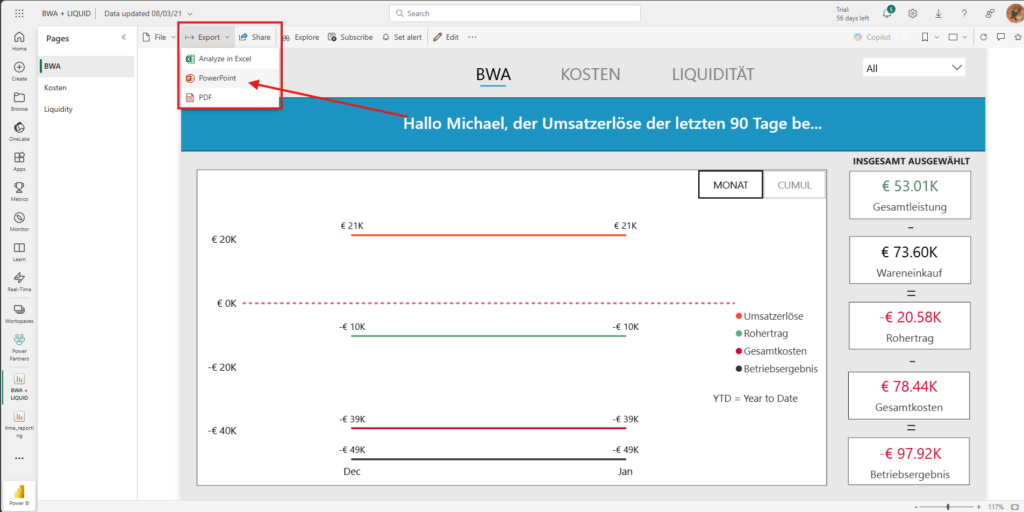Open the All slicer dropdown
1024x512 pixels.
914,68
